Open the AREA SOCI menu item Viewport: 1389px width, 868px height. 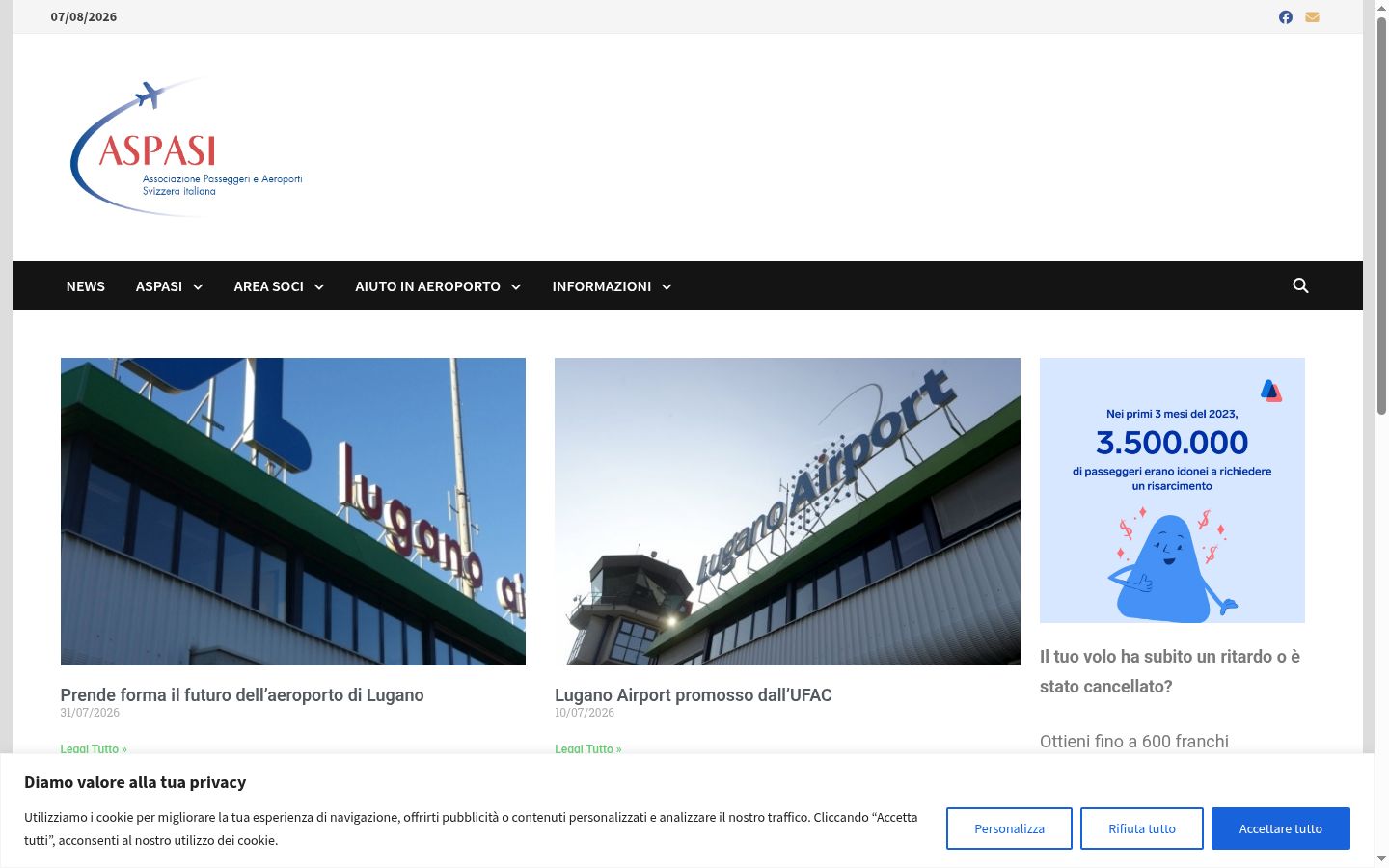(269, 286)
